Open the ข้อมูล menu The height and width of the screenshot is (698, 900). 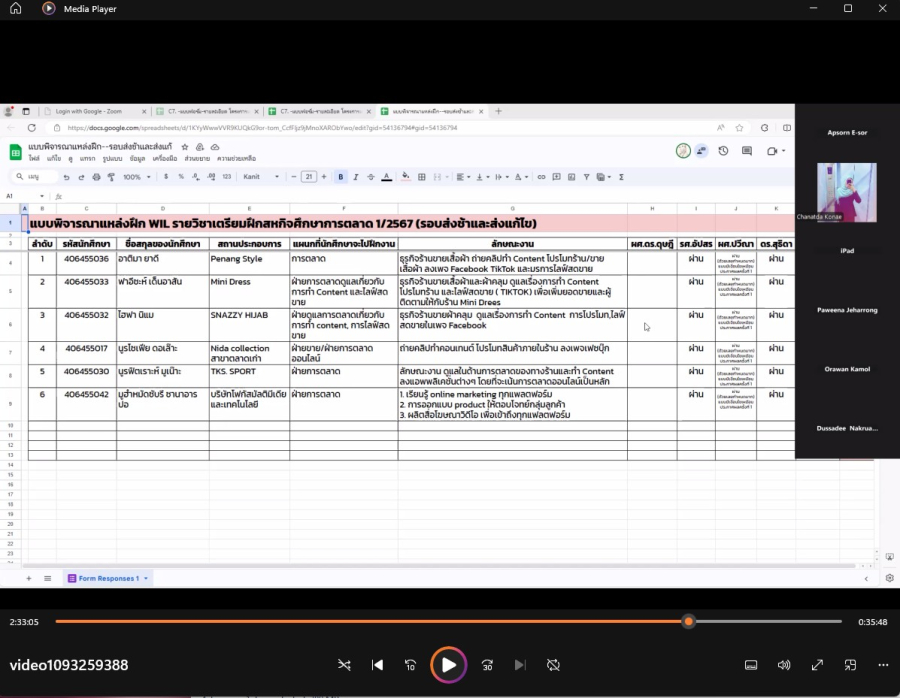point(137,158)
